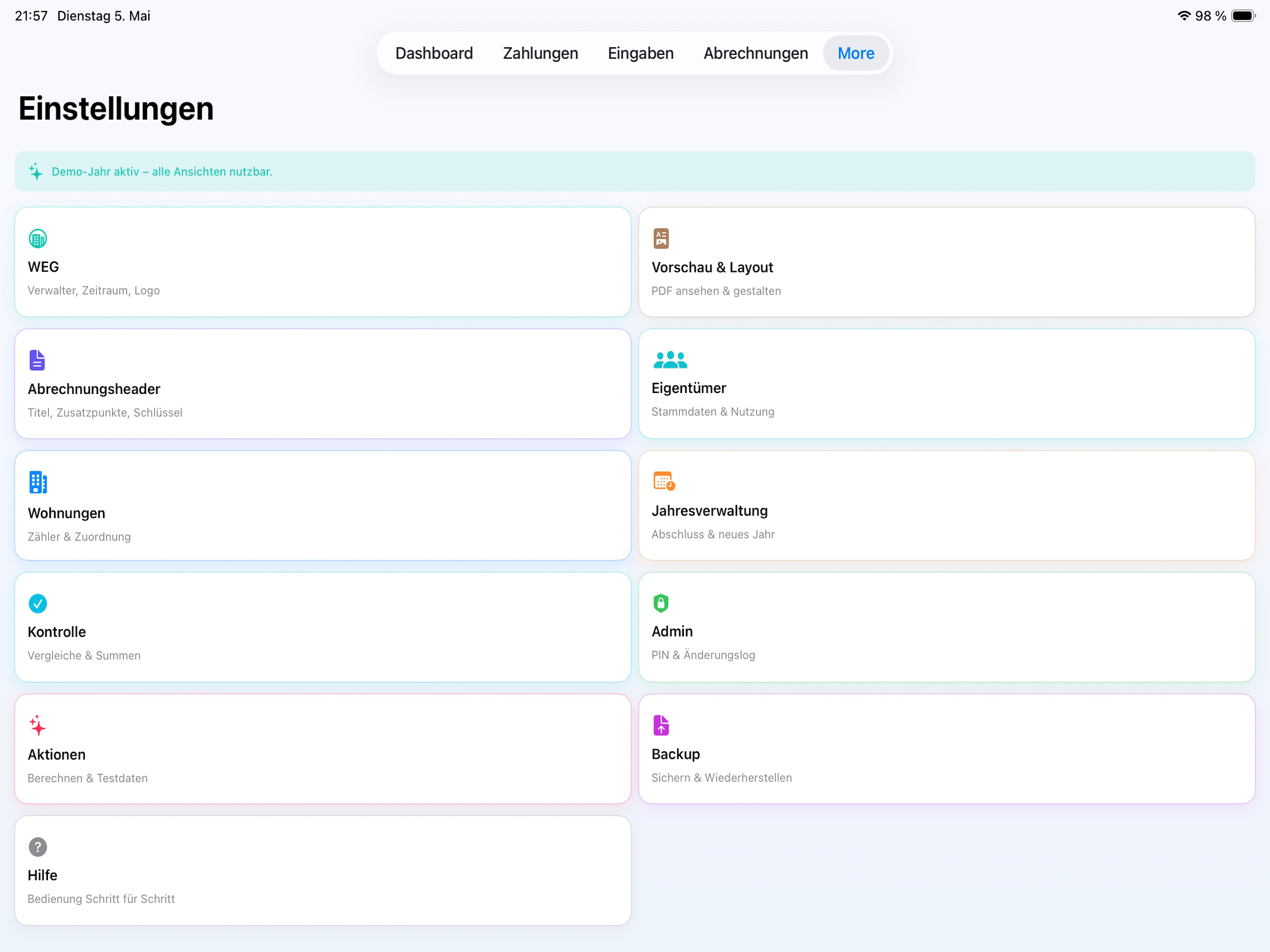Open the Abrechnungsheader card title
1270x952 pixels.
click(x=94, y=389)
